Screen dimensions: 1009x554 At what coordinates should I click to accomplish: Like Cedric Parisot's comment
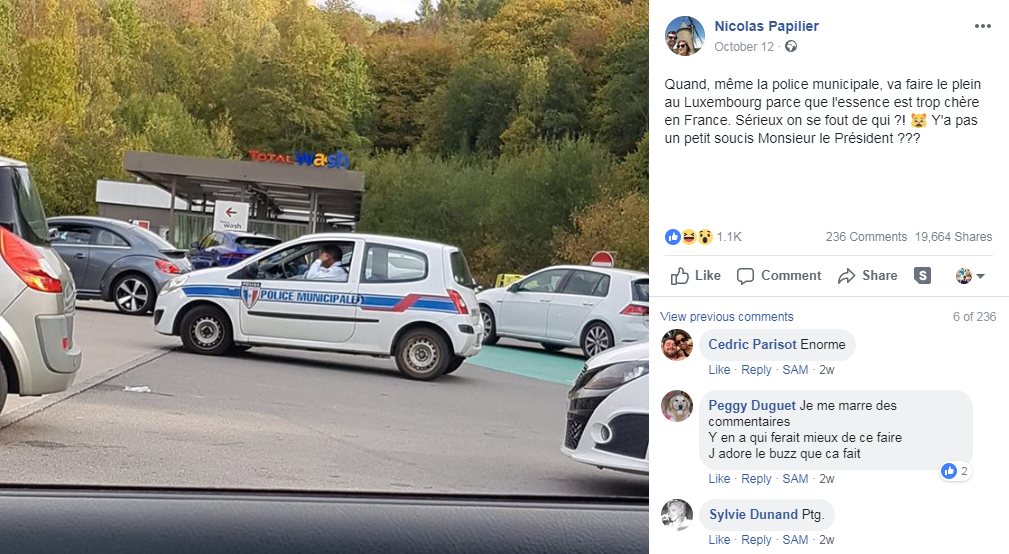[719, 370]
